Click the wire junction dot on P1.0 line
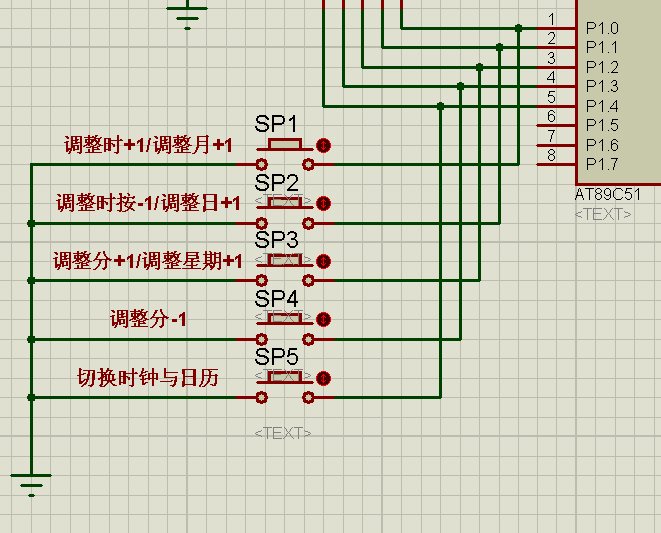The image size is (661, 533). coord(519,28)
